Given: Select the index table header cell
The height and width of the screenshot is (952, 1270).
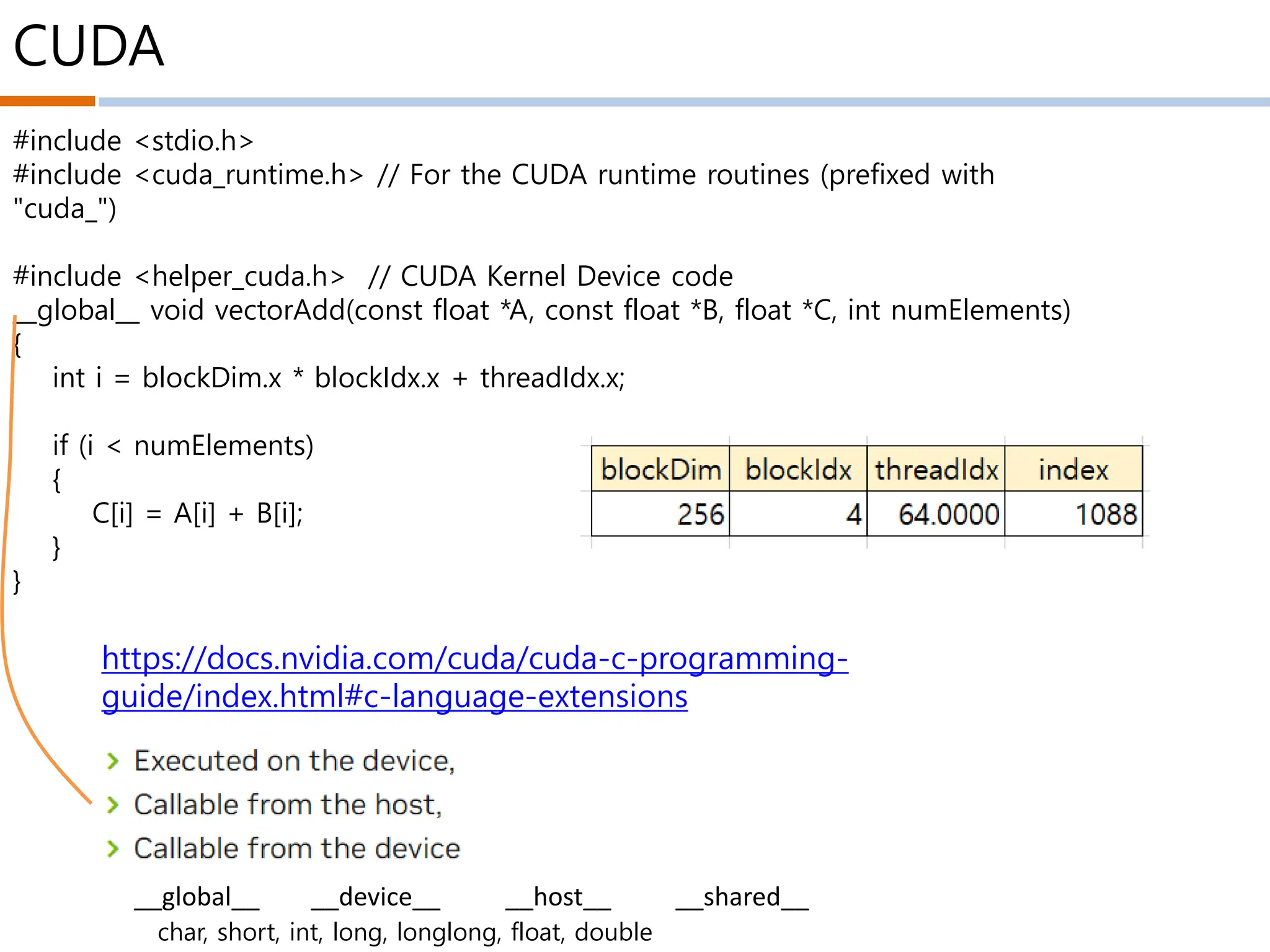Looking at the screenshot, I should 1073,469.
